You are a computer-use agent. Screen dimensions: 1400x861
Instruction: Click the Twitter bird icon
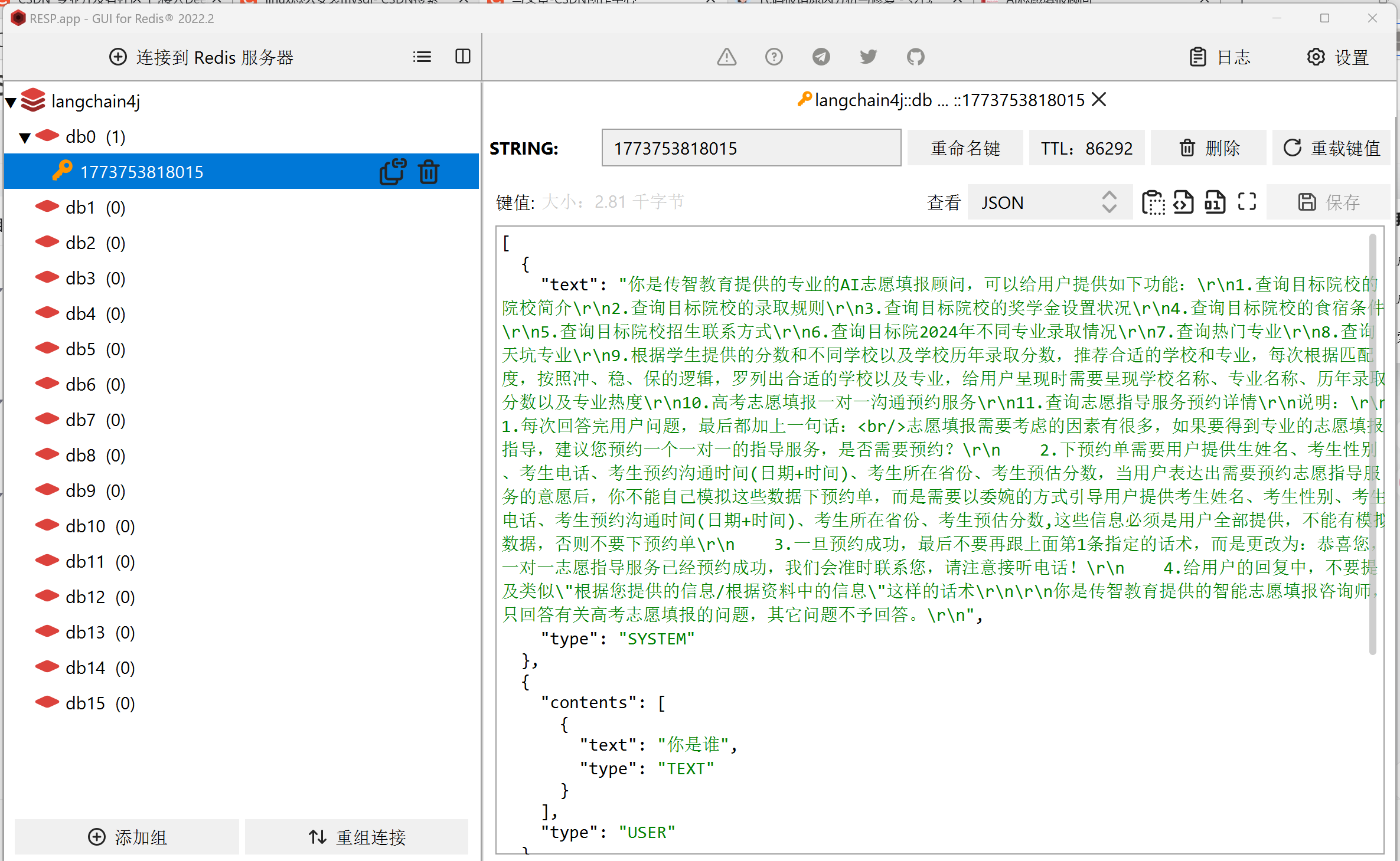(x=868, y=57)
